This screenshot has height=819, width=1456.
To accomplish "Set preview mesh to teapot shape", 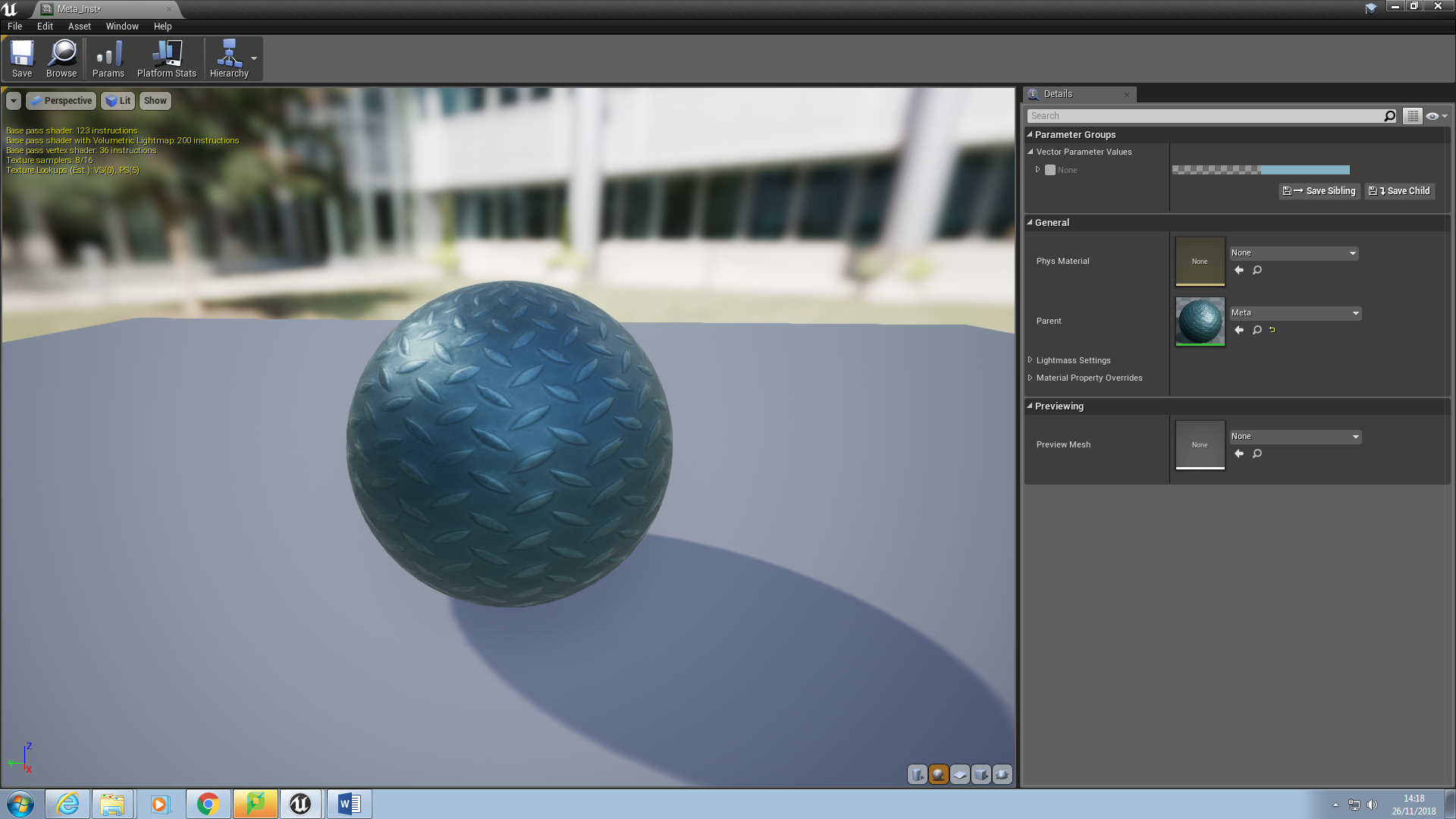I will click(1003, 774).
